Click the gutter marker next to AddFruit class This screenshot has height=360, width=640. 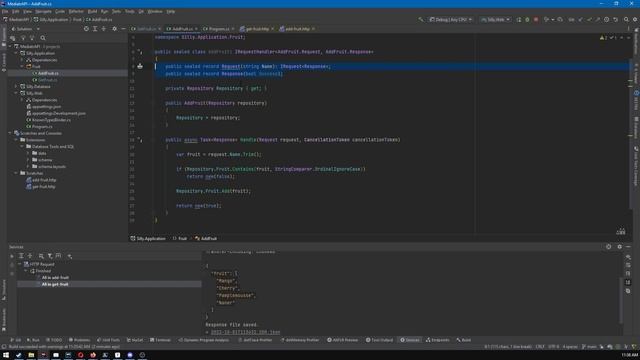click(140, 52)
